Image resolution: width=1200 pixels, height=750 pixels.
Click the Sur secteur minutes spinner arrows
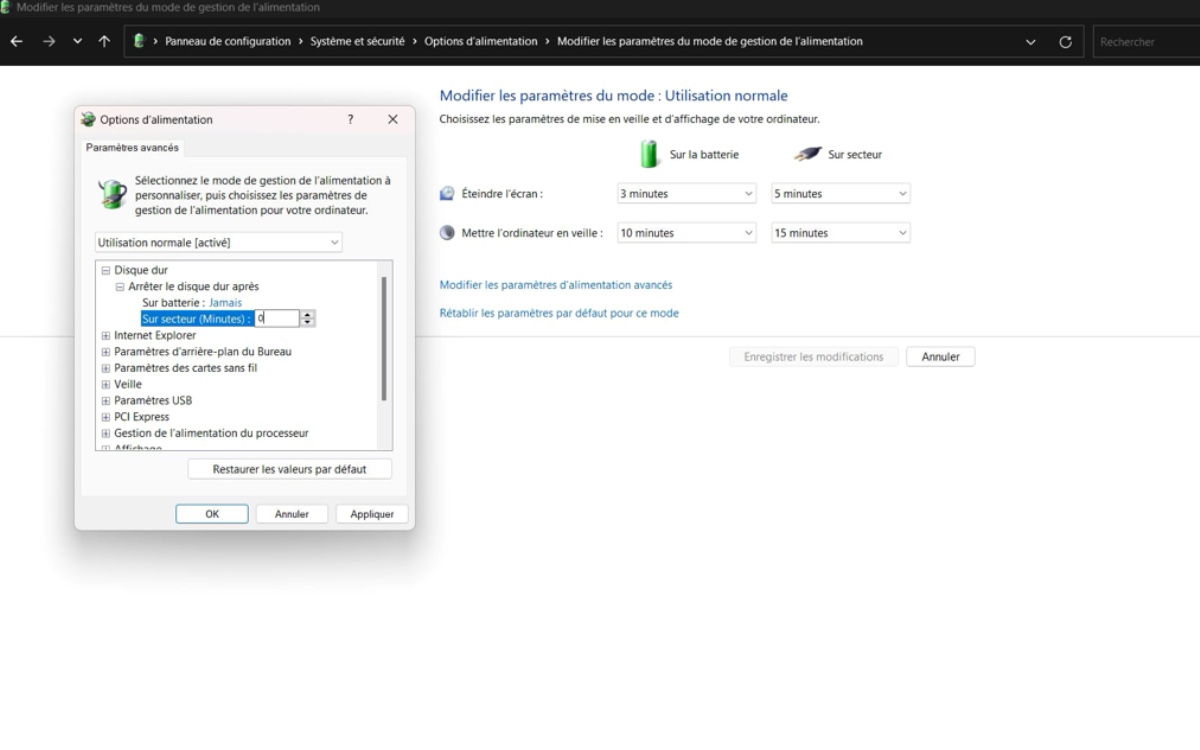[308, 318]
